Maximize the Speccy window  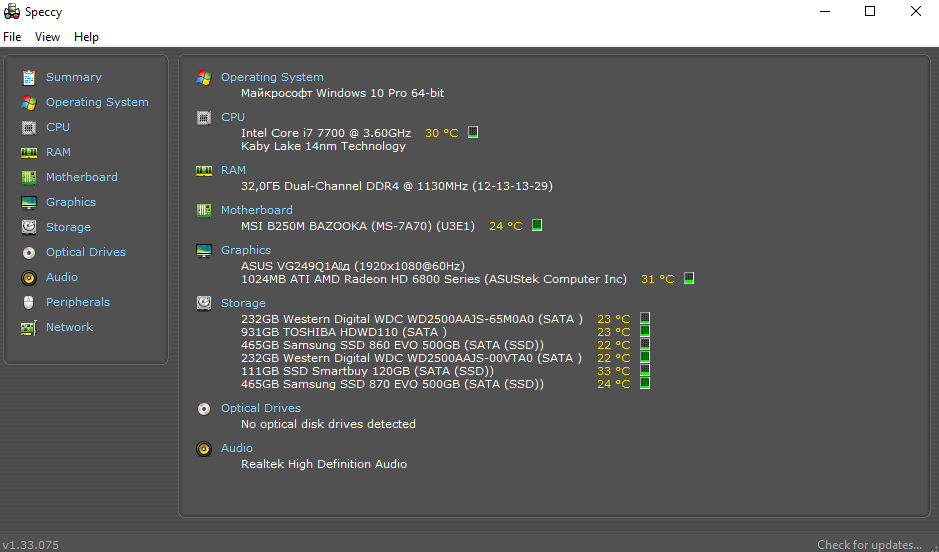pos(870,11)
